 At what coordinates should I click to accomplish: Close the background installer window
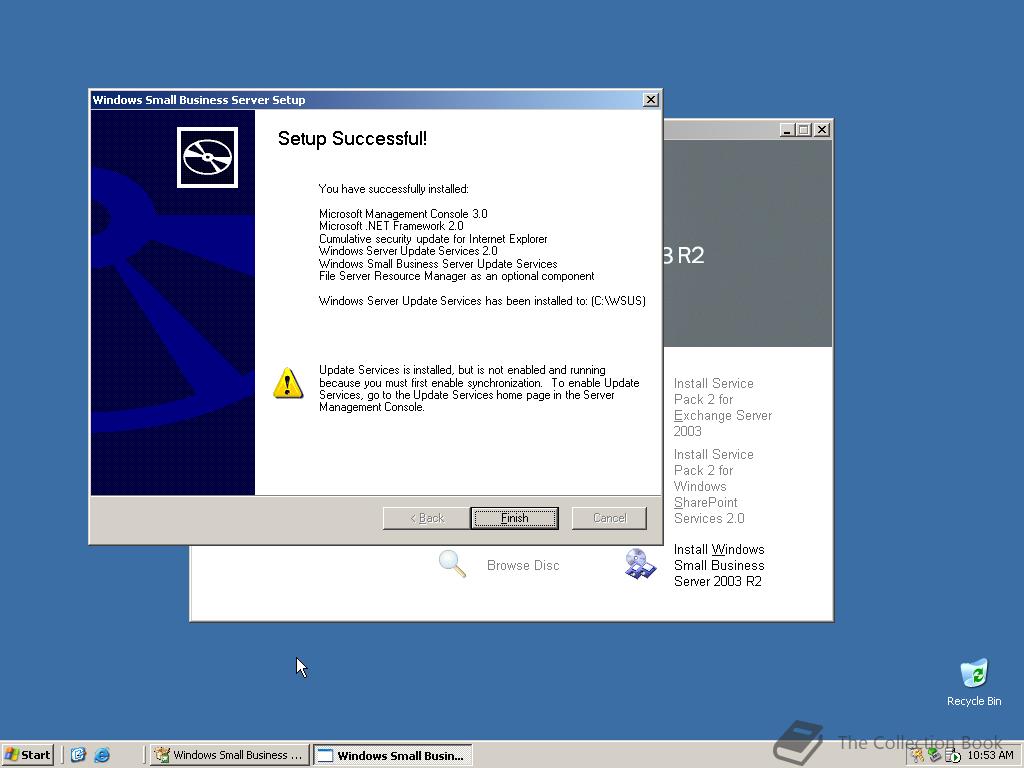click(x=822, y=130)
